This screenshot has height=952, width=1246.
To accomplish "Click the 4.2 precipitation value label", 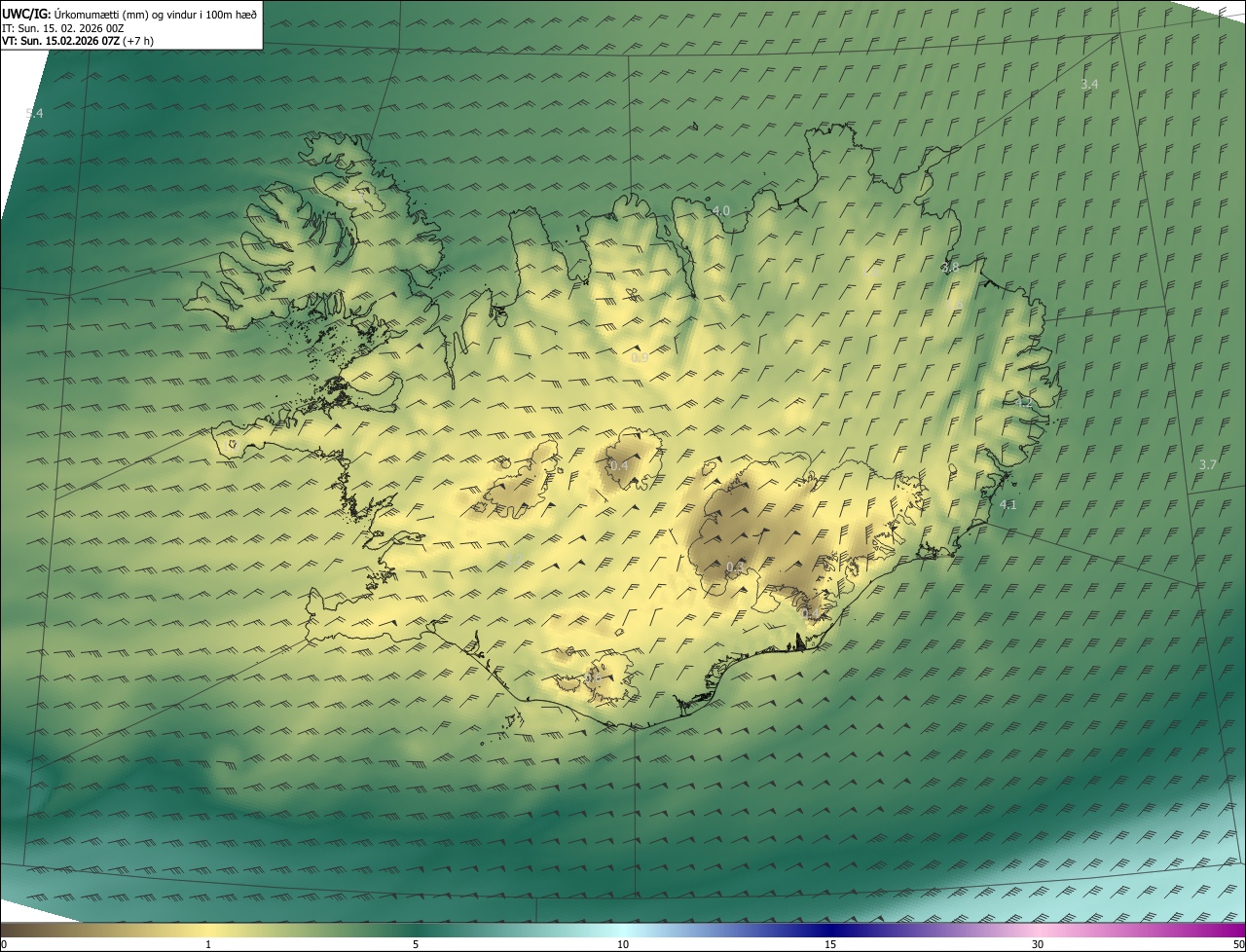I will [1023, 402].
